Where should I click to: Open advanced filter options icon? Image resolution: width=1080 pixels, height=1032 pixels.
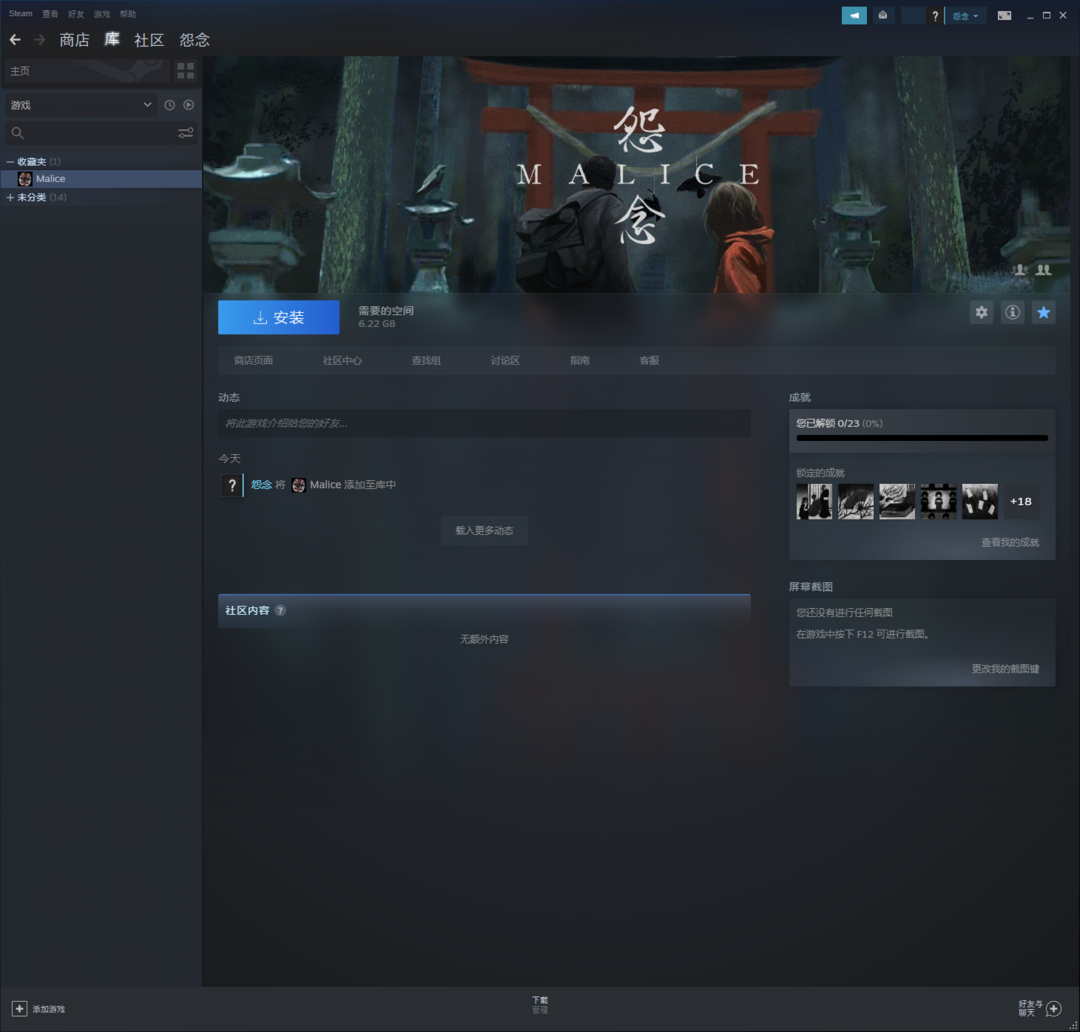tap(185, 133)
